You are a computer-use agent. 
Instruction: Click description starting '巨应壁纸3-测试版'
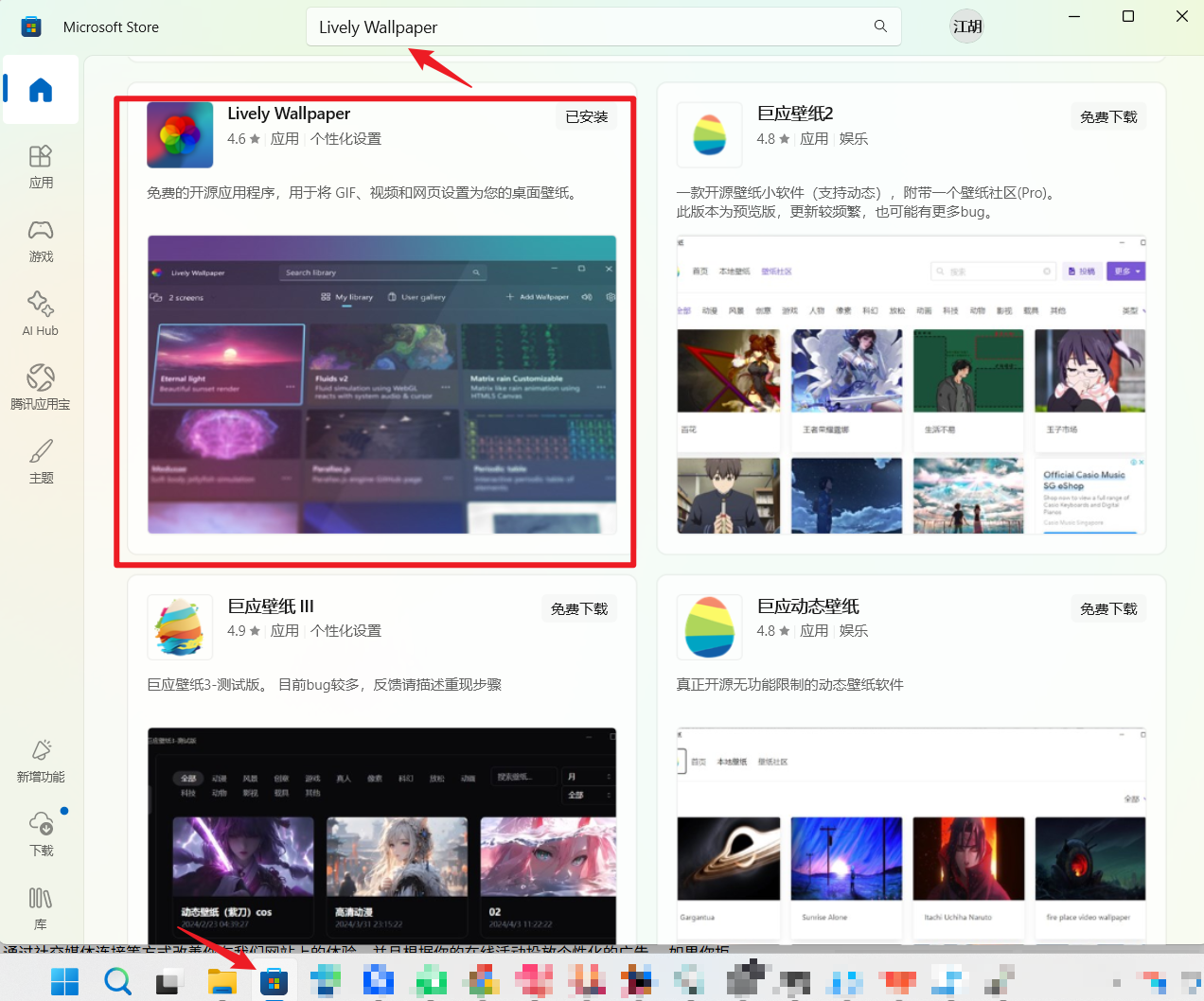click(324, 684)
